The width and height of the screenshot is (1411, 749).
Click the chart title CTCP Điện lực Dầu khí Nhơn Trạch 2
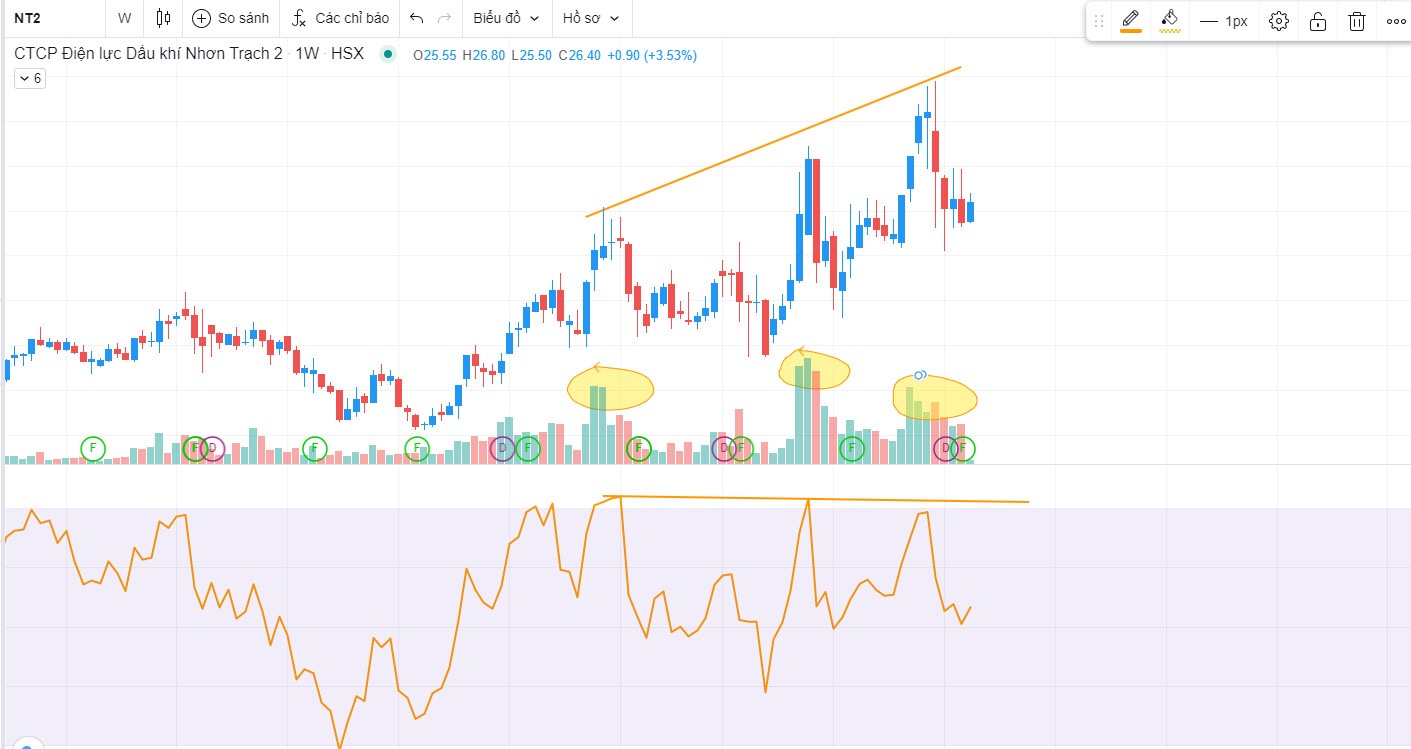(x=149, y=54)
